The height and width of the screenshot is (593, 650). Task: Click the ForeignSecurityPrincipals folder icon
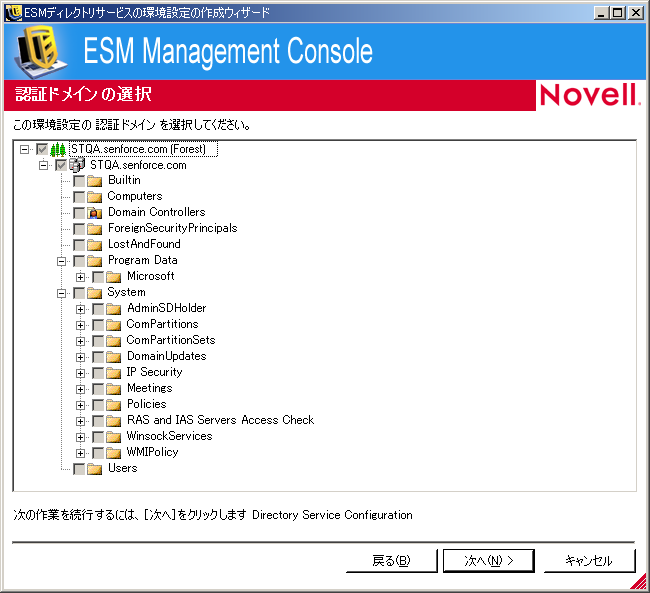pos(95,228)
